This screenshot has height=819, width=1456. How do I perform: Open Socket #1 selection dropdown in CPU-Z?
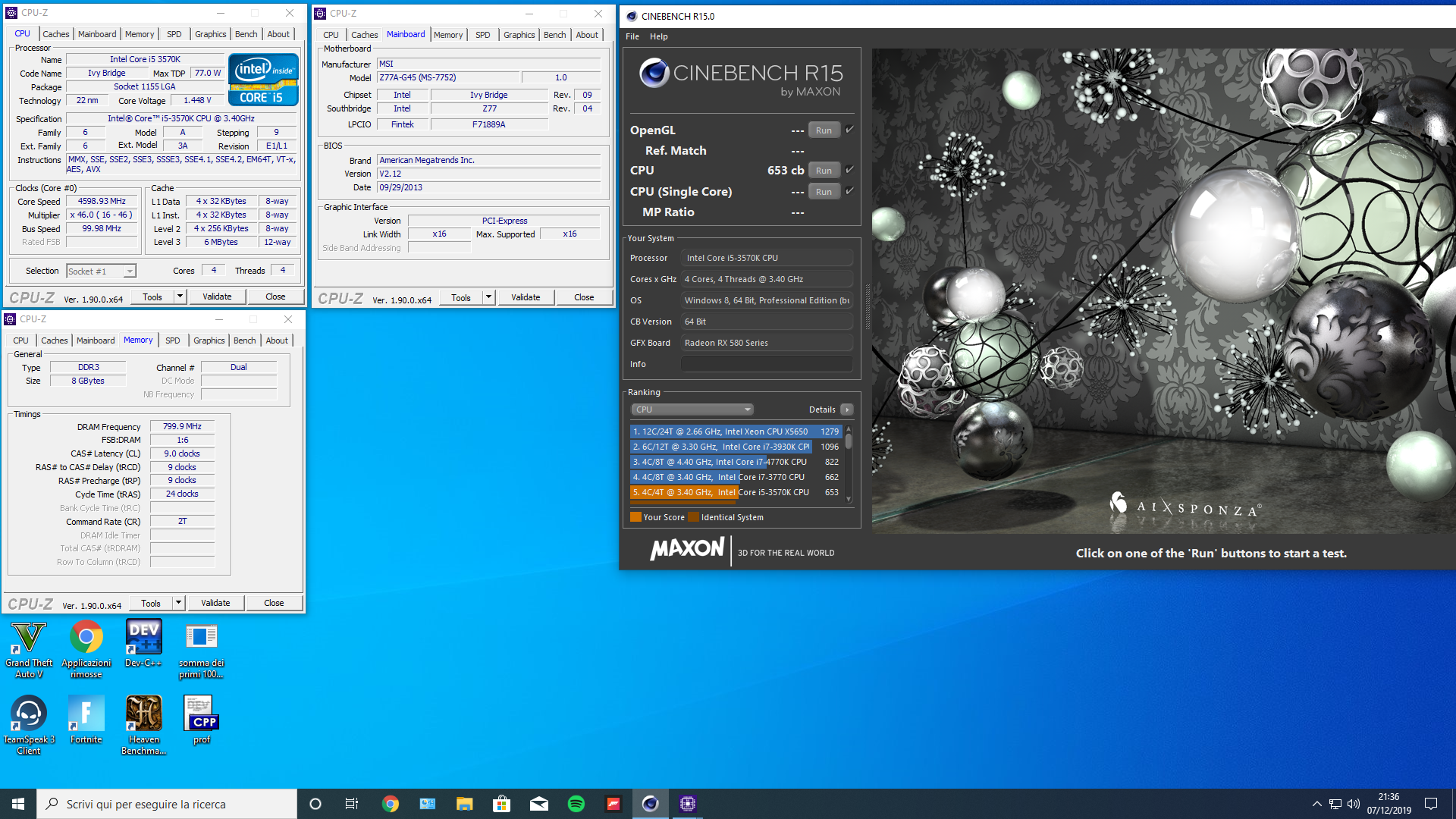tap(101, 271)
